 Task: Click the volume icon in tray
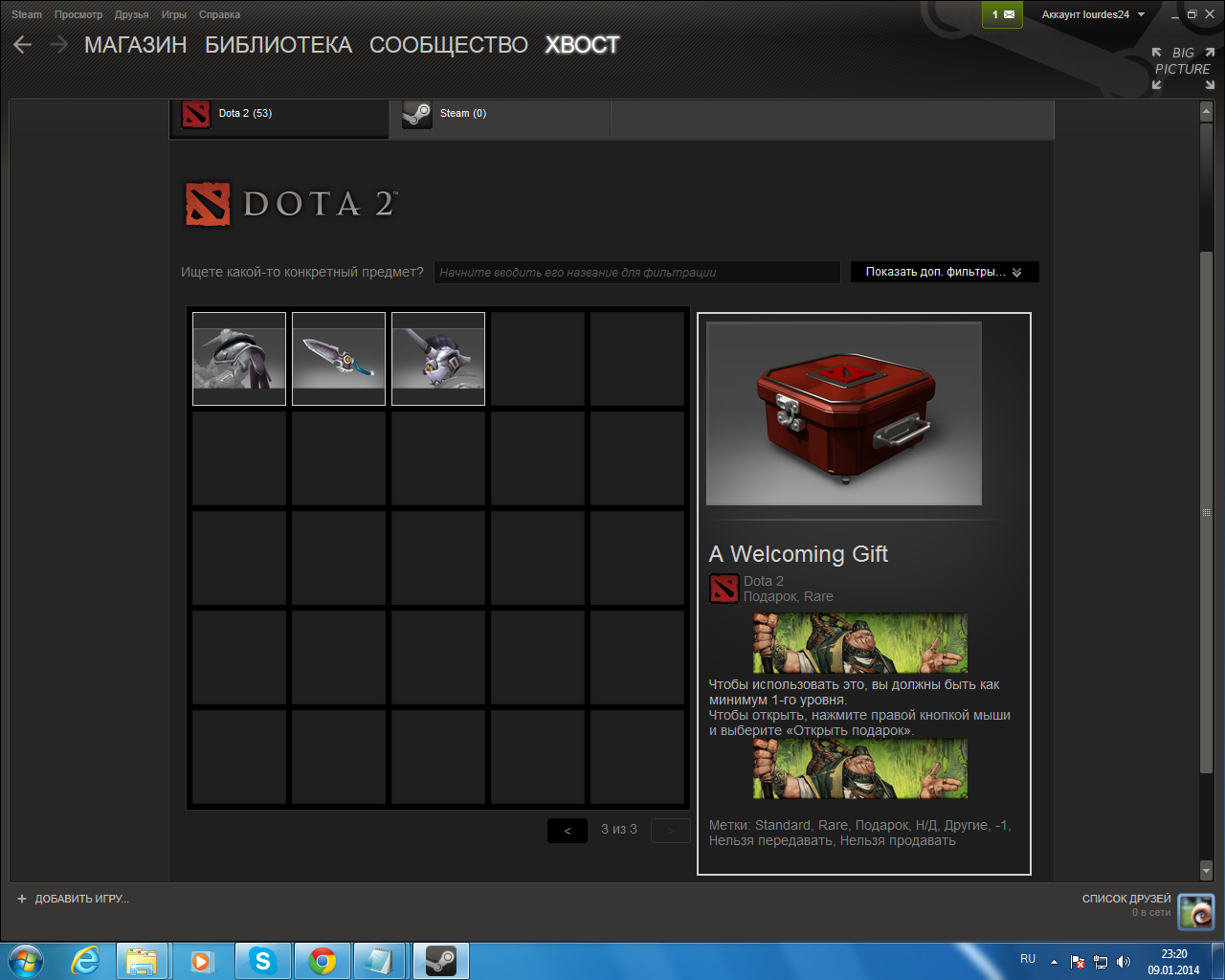tap(1124, 962)
